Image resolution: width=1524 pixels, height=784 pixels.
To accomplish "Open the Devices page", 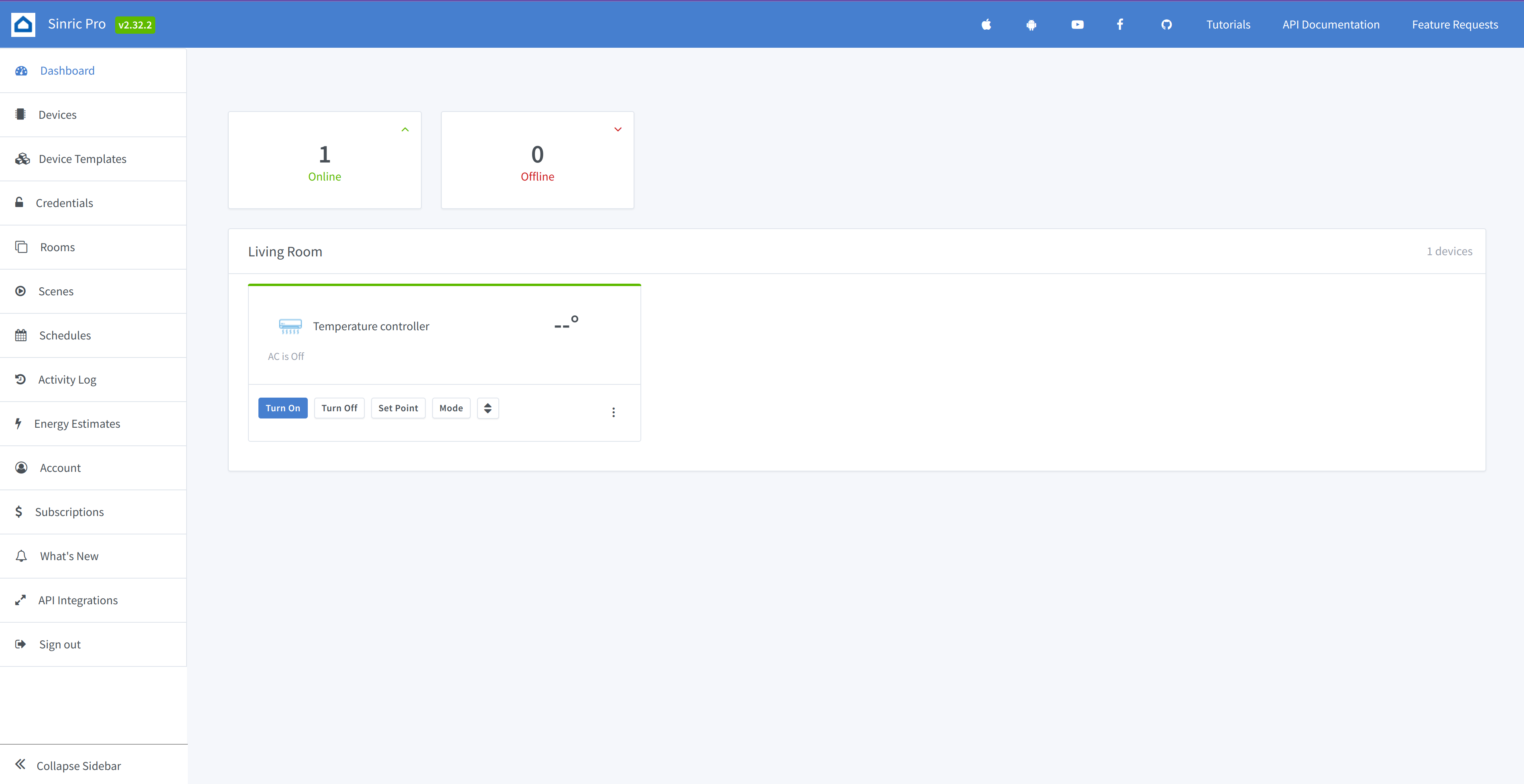I will (93, 115).
